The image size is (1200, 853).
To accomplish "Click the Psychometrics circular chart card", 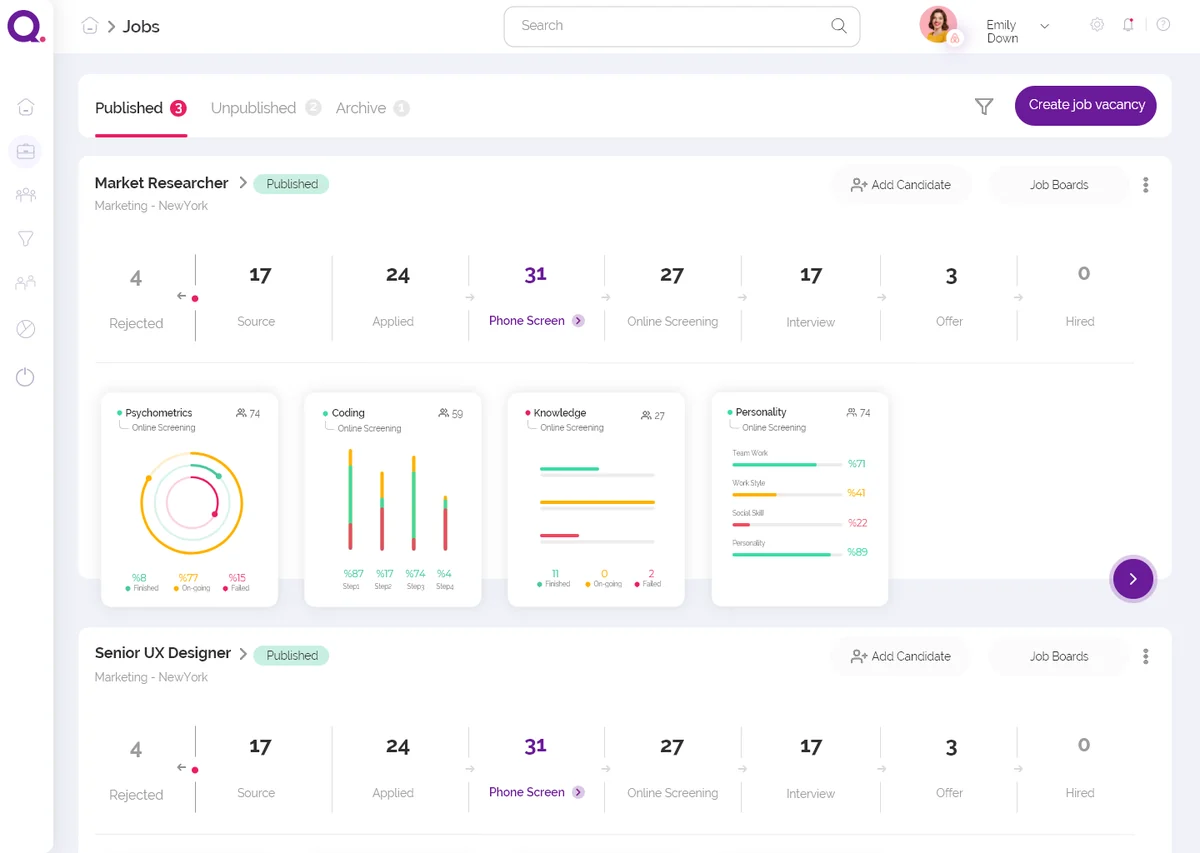I will [190, 499].
